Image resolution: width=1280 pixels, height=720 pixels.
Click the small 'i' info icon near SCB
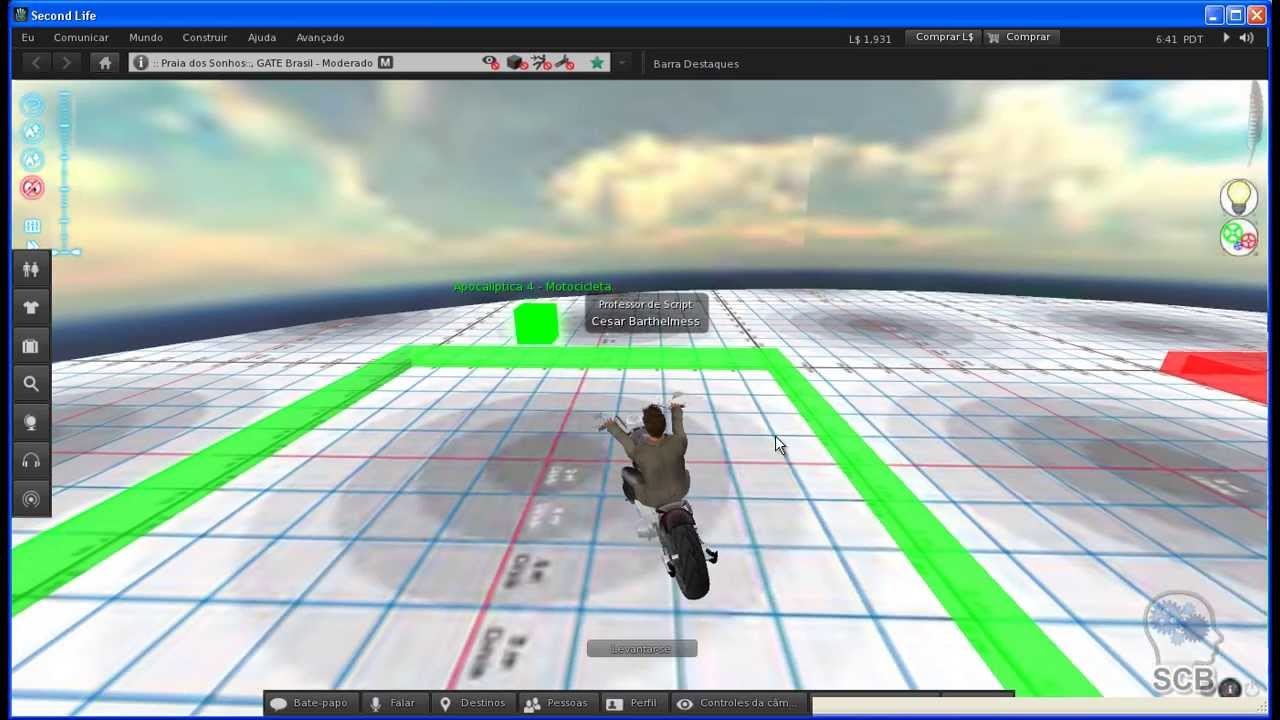click(x=1230, y=689)
